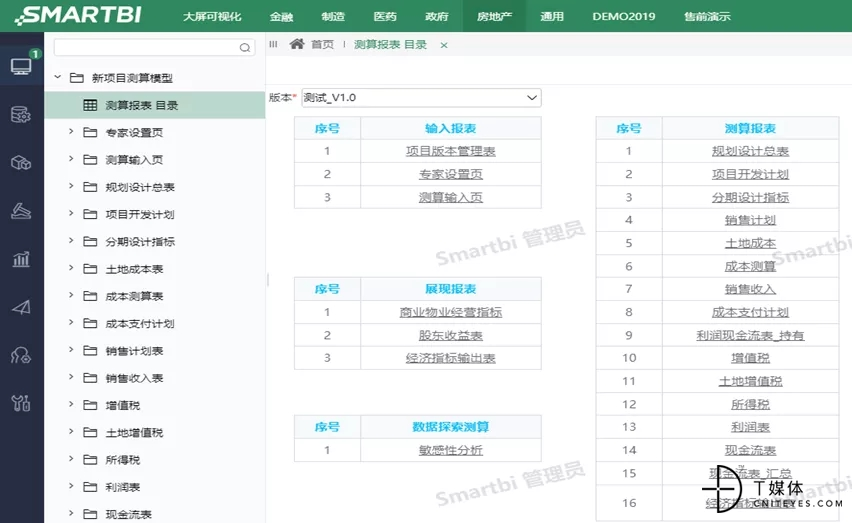The image size is (852, 523).
Task: Open the DEMO2019 top menu
Action: pos(624,16)
